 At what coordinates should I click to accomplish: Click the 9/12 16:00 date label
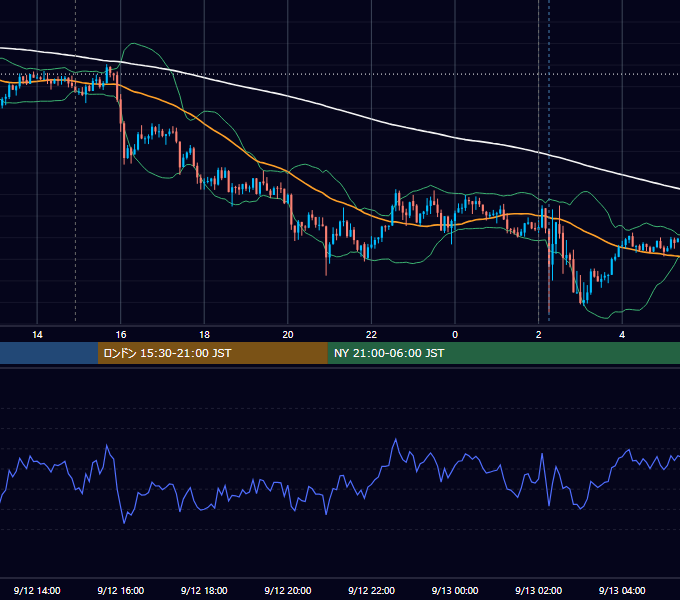121,590
